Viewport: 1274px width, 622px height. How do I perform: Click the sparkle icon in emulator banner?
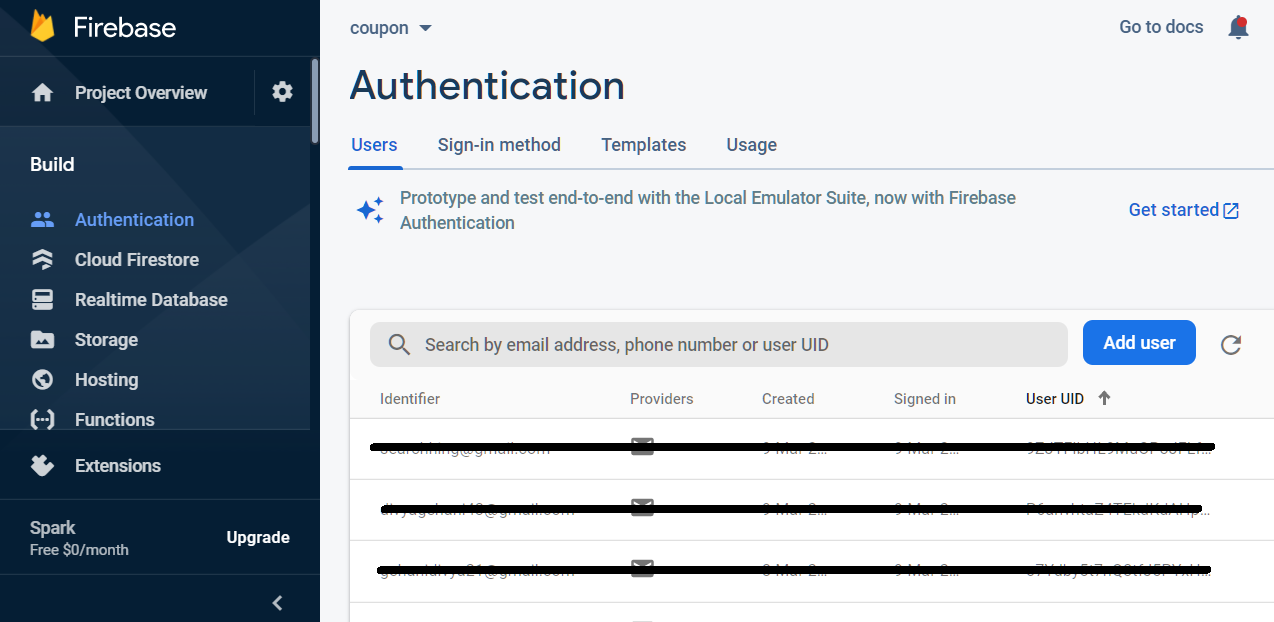click(370, 210)
